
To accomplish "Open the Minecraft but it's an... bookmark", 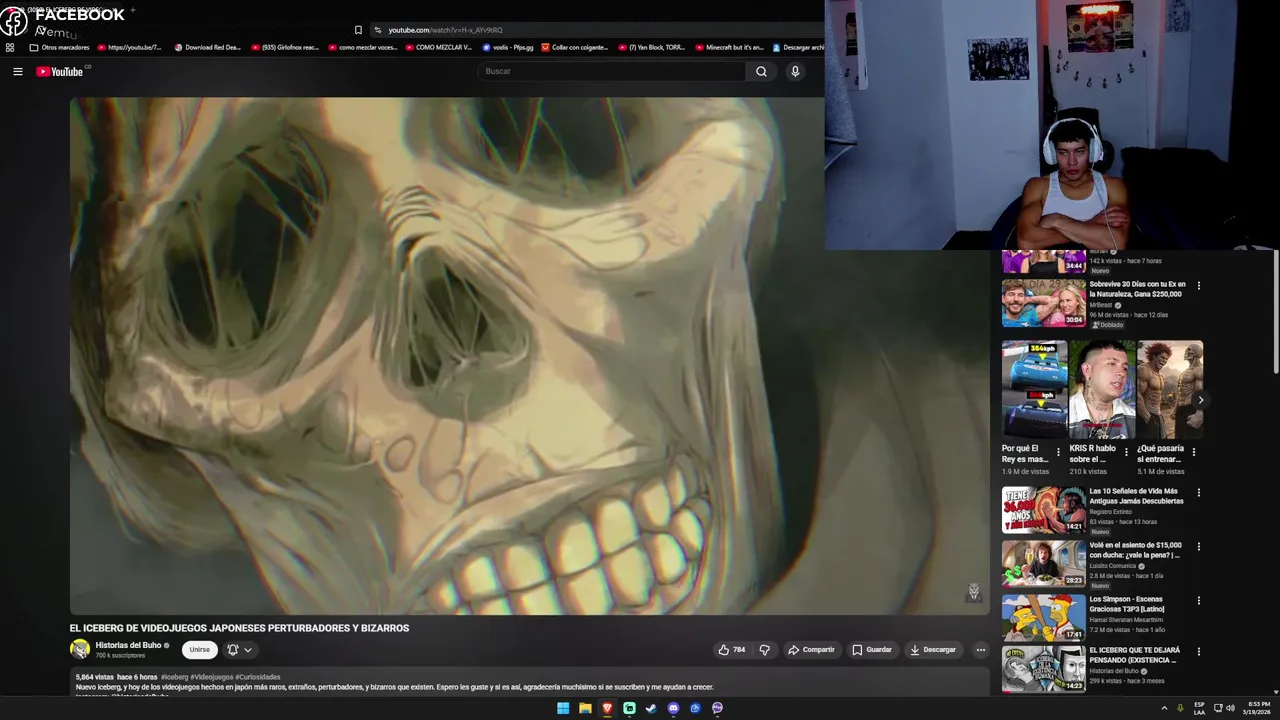I will [728, 47].
